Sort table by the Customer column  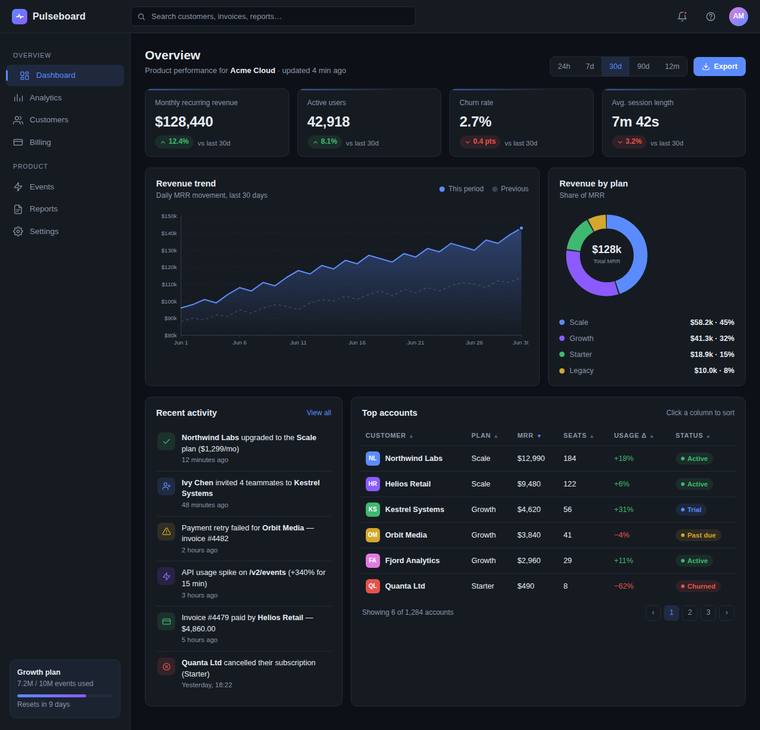pos(389,436)
